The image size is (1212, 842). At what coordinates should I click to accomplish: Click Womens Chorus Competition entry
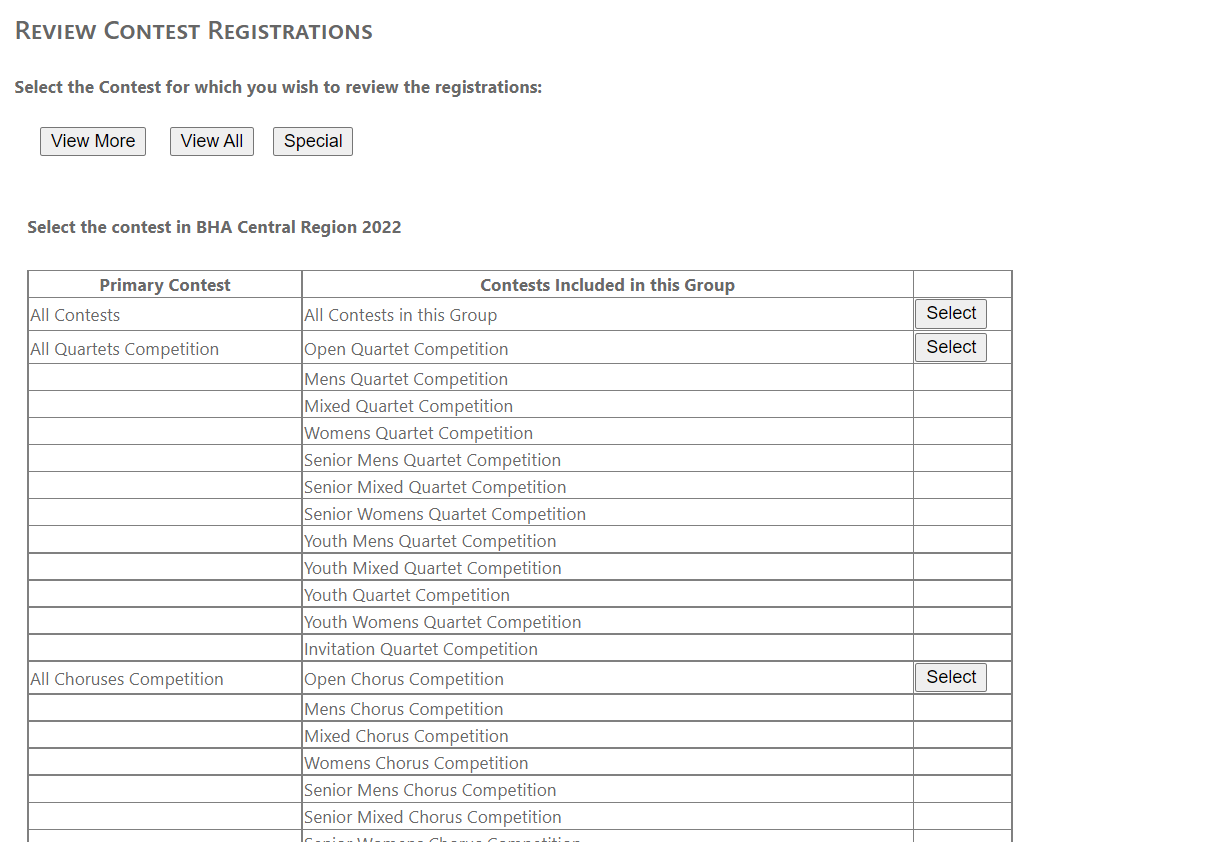coord(416,763)
